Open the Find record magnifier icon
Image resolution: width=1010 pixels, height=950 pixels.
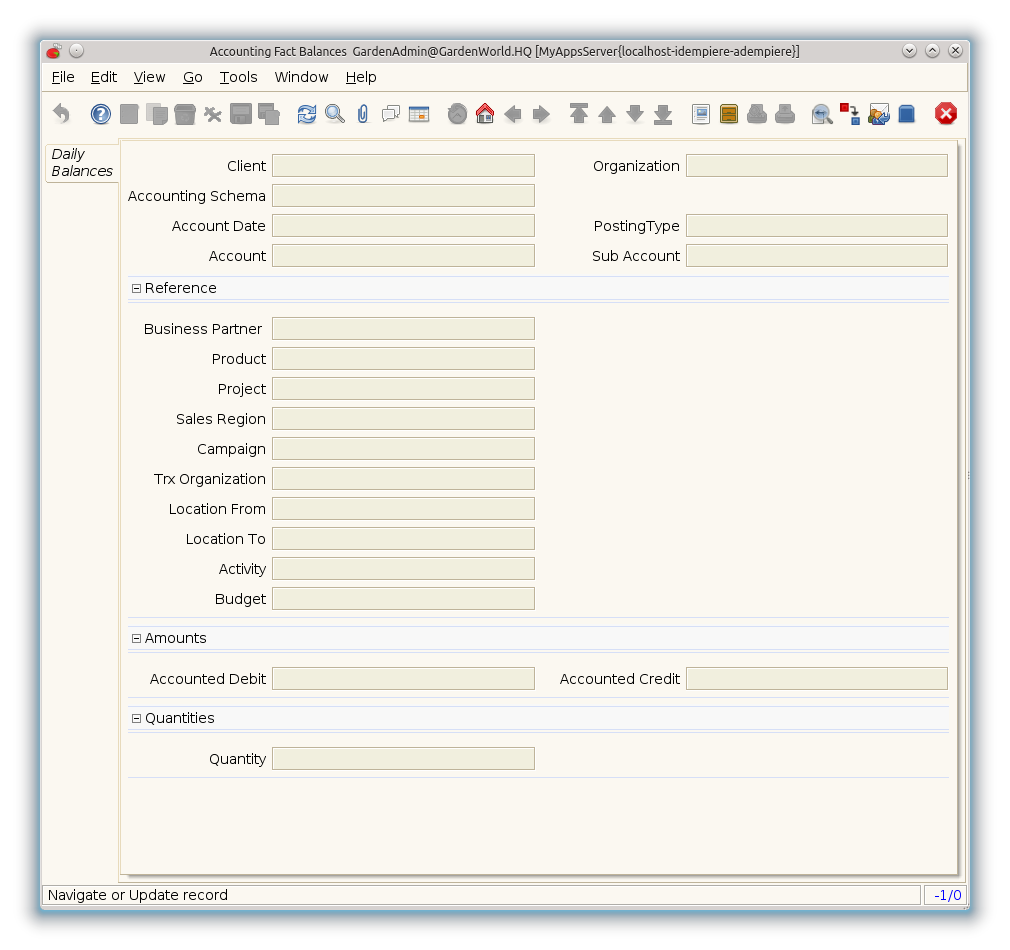(x=335, y=114)
